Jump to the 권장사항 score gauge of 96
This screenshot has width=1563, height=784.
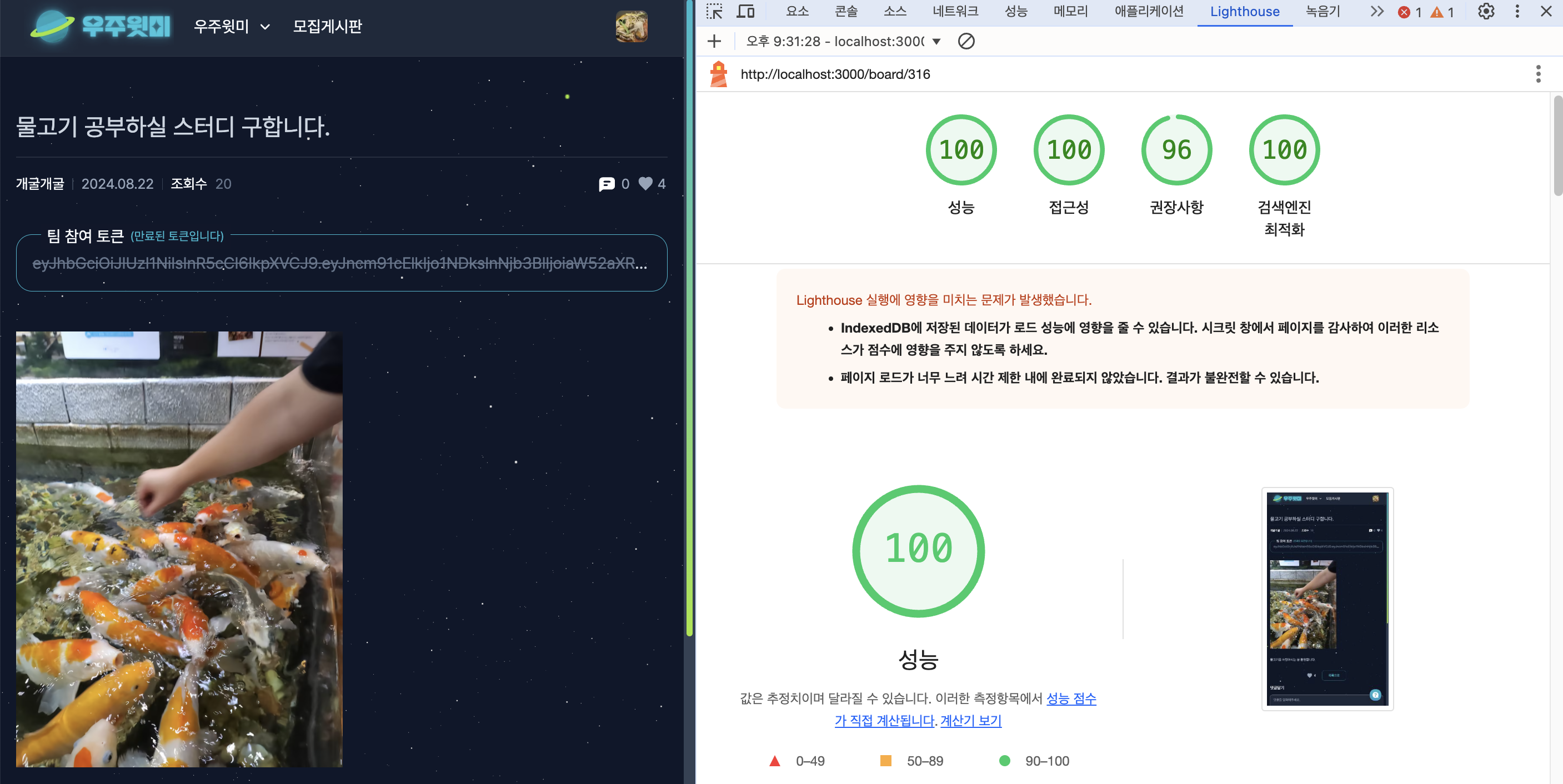point(1176,150)
